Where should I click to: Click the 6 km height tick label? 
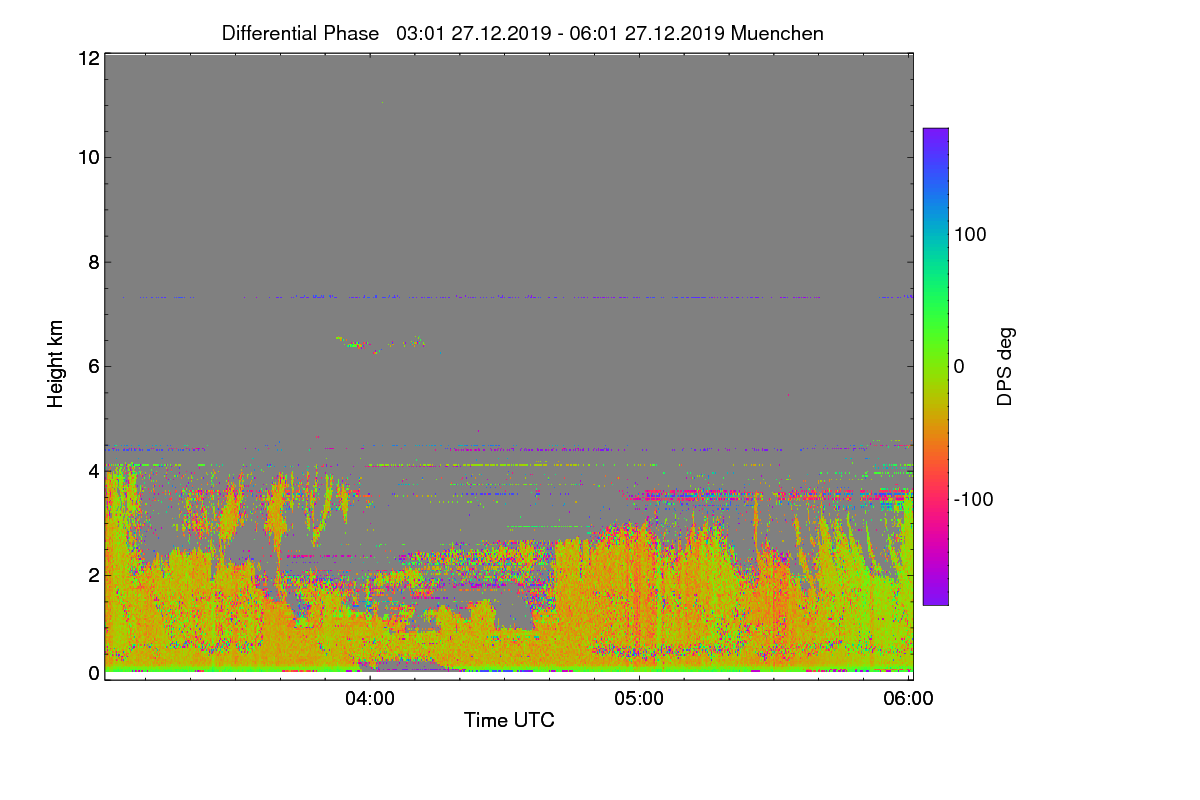[x=93, y=366]
